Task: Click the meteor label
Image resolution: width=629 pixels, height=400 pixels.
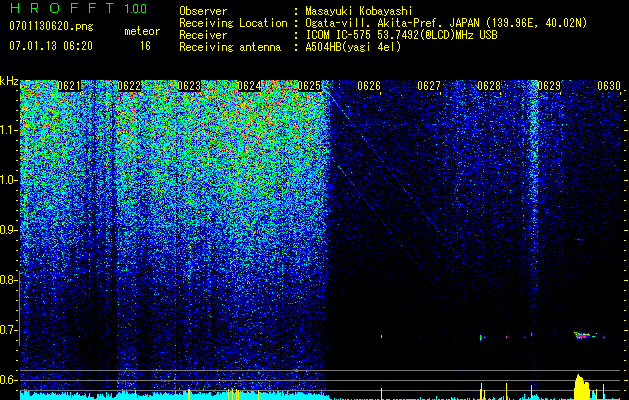Action: point(142,31)
